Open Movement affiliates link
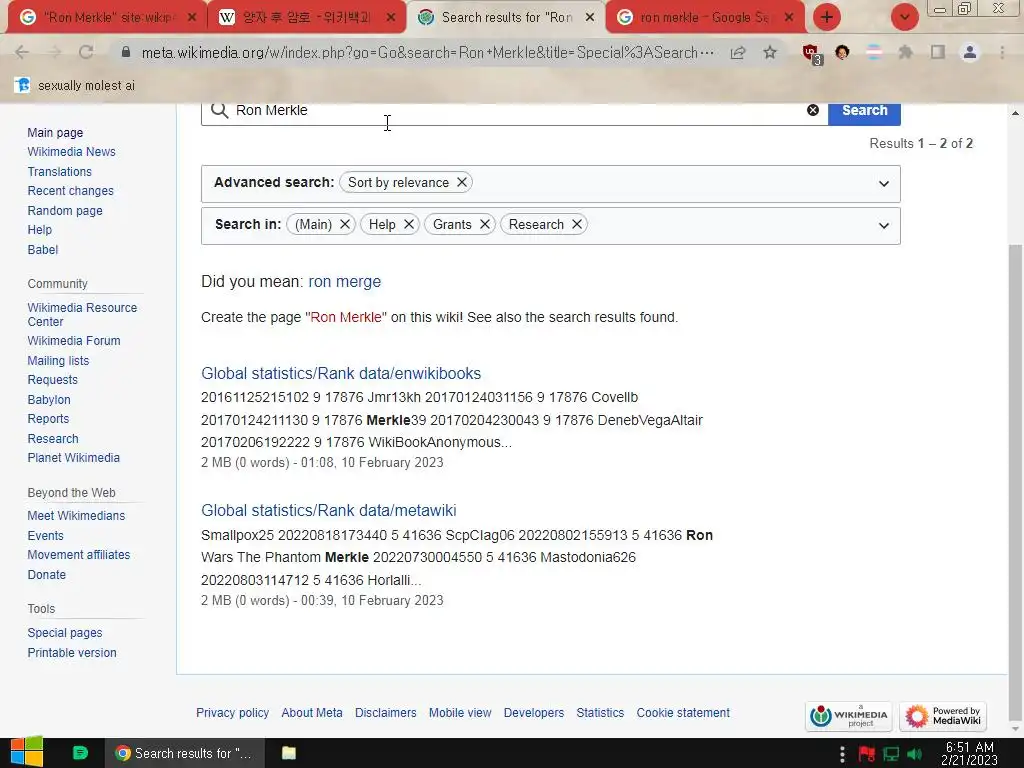Viewport: 1024px width, 768px height. click(x=78, y=554)
